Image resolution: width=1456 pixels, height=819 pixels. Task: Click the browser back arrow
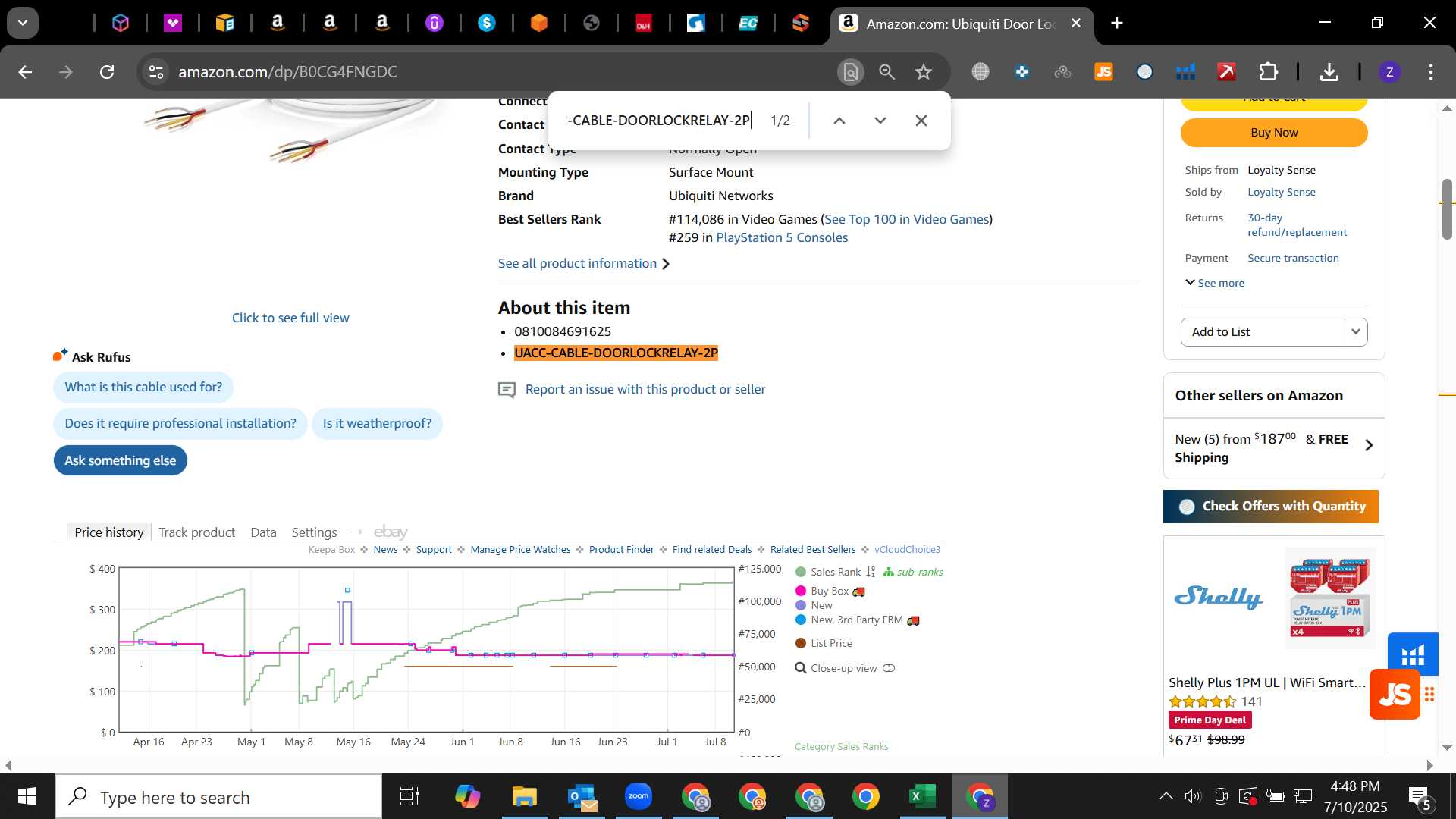point(25,72)
